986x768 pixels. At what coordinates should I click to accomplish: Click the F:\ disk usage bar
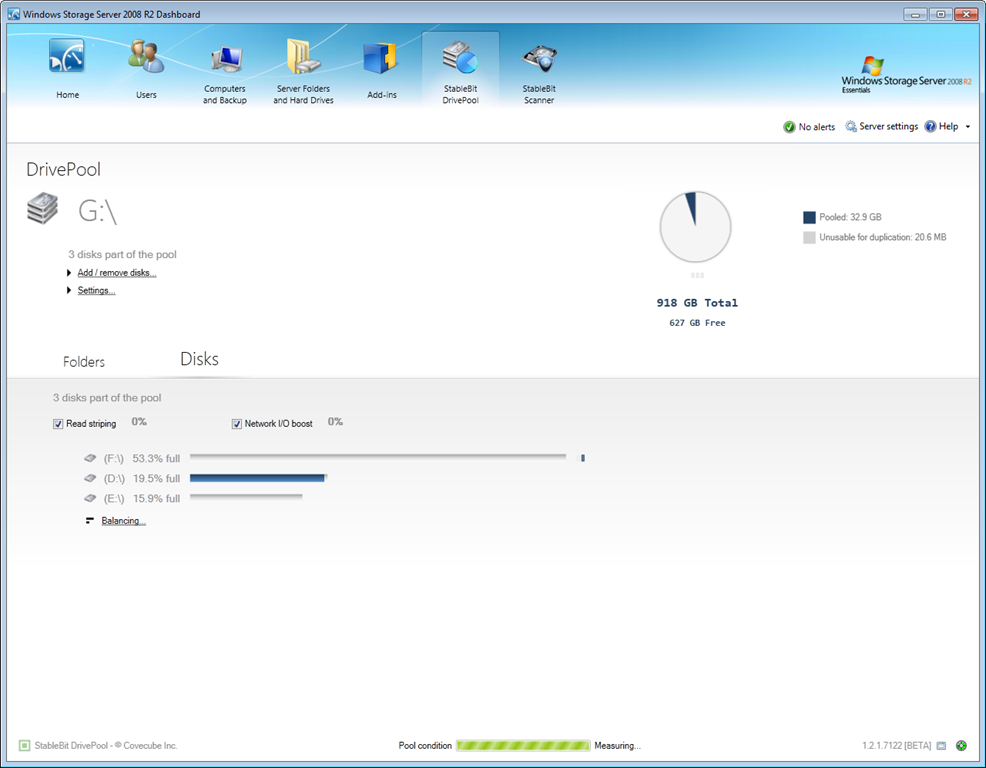click(x=378, y=457)
